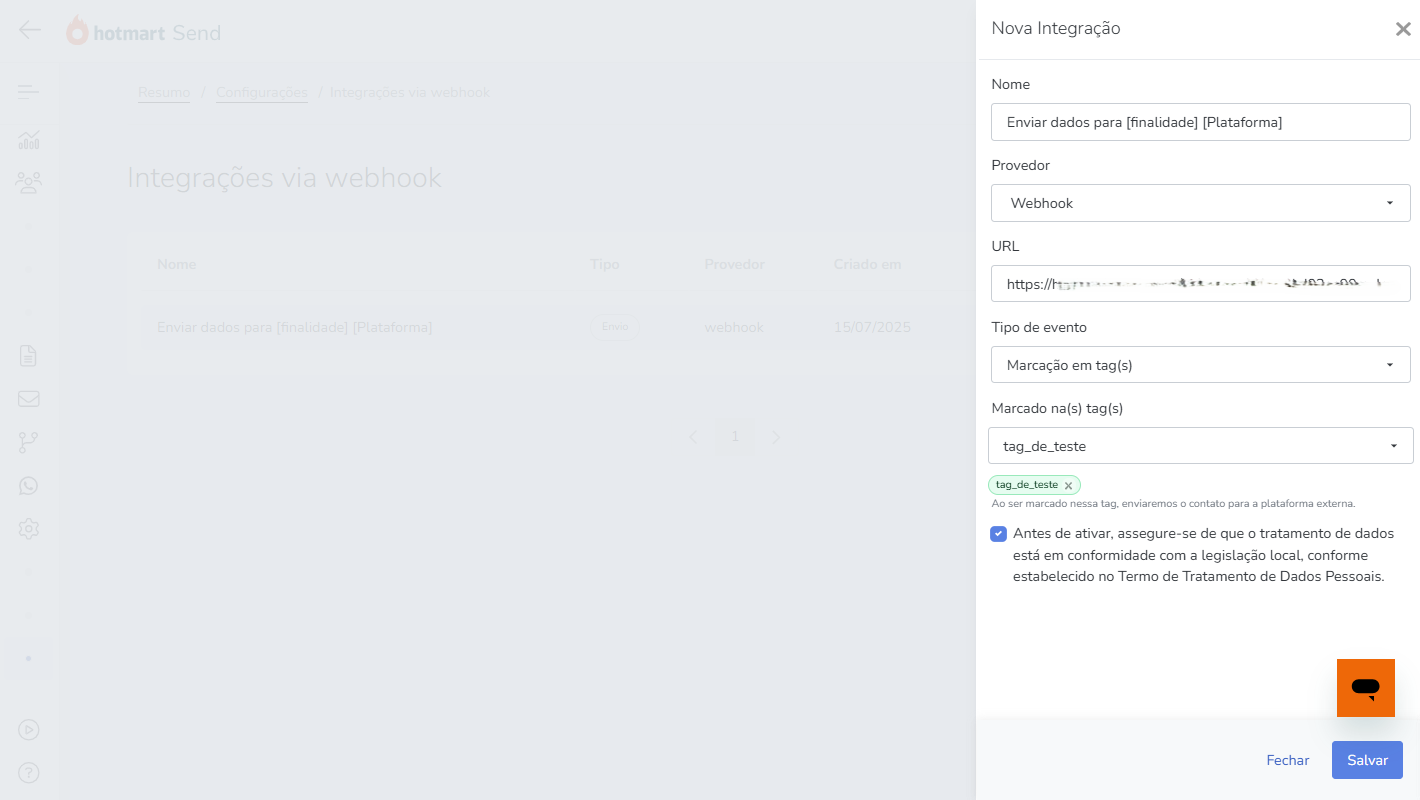Click the 15/07/2025 date cell
Image resolution: width=1420 pixels, height=800 pixels.
[x=873, y=327]
